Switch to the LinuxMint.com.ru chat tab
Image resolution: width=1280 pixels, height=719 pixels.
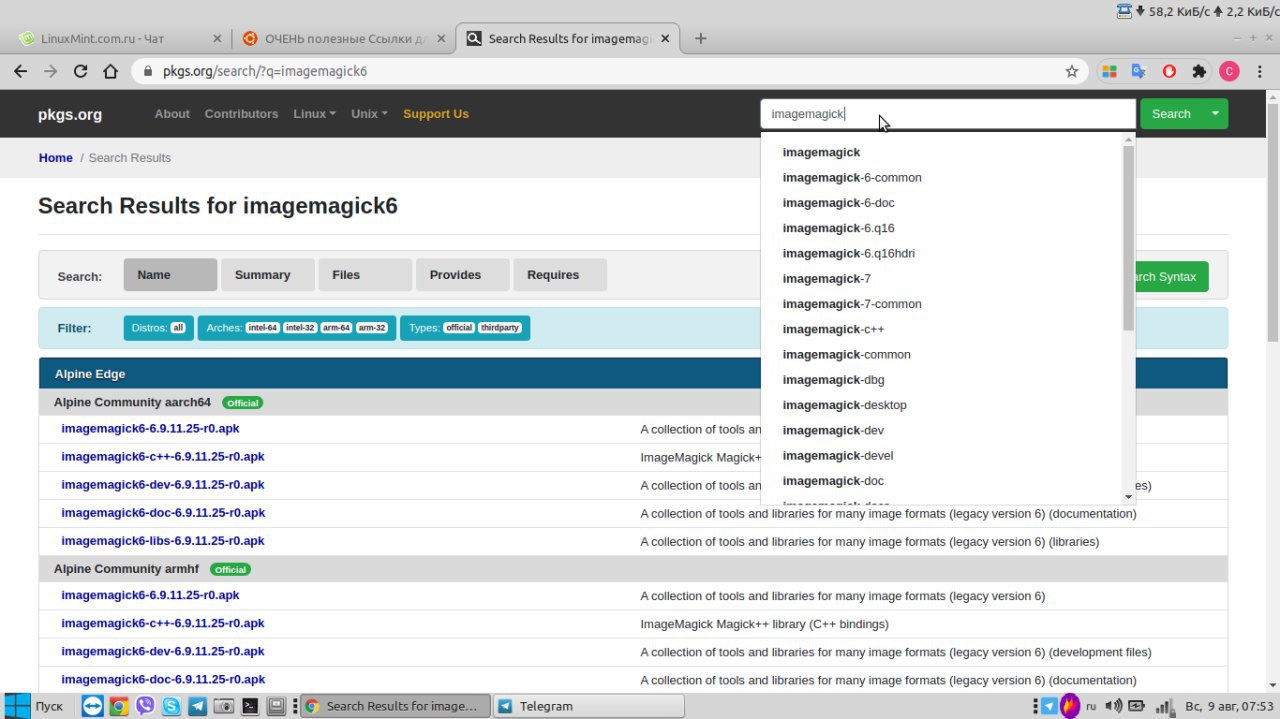coord(119,39)
